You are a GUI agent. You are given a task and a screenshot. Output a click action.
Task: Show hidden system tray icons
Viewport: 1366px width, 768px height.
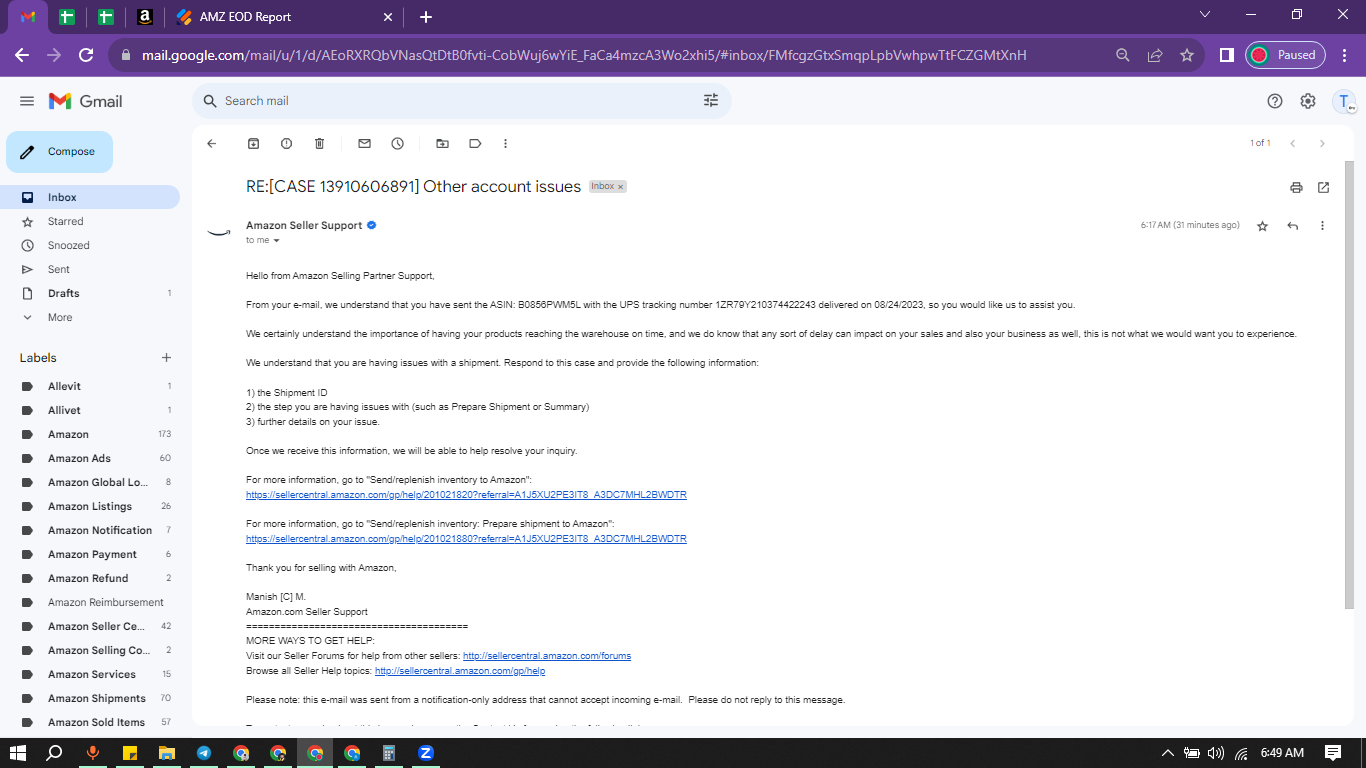coord(1167,753)
